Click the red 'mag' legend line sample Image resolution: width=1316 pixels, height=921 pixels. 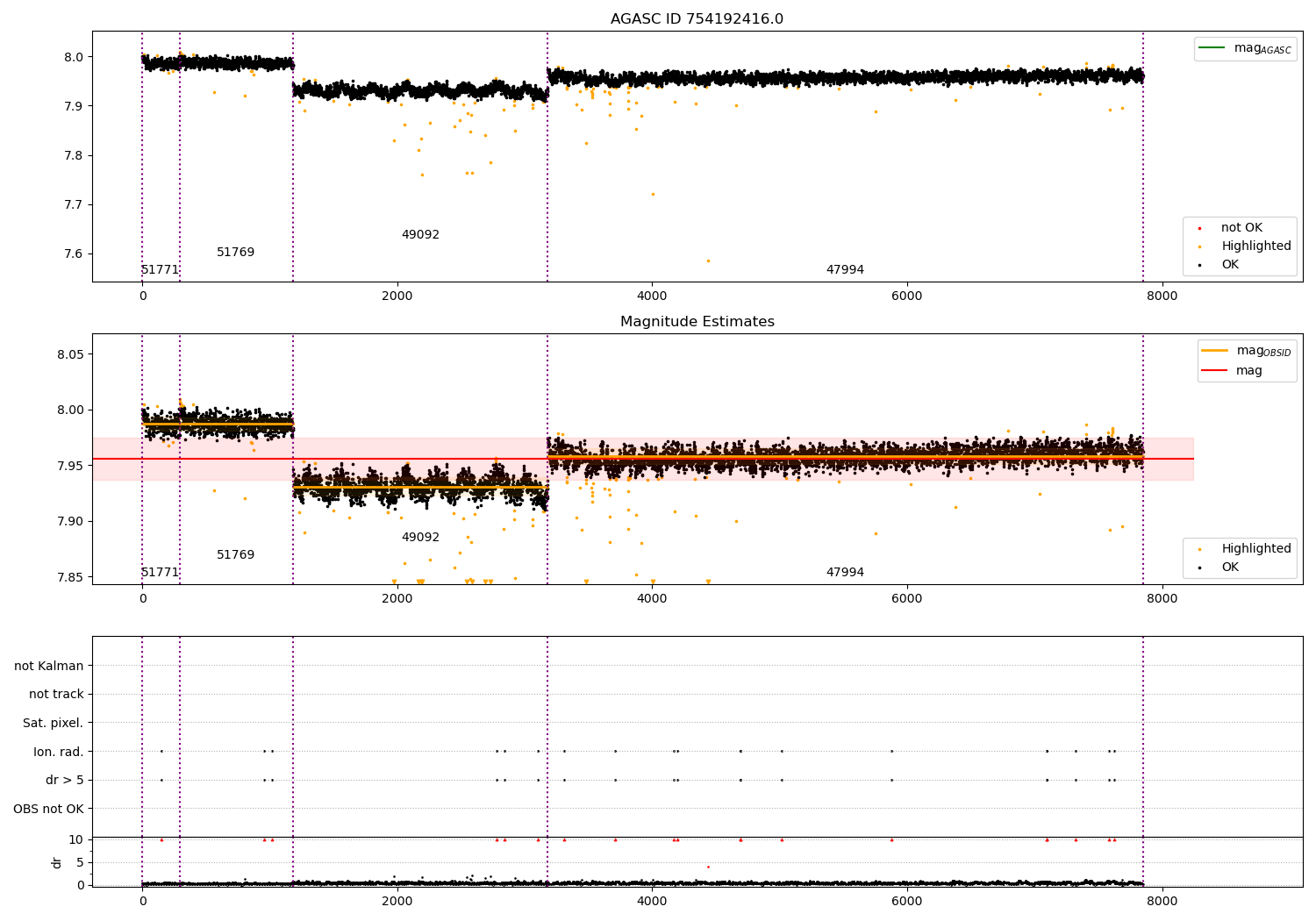click(1215, 371)
